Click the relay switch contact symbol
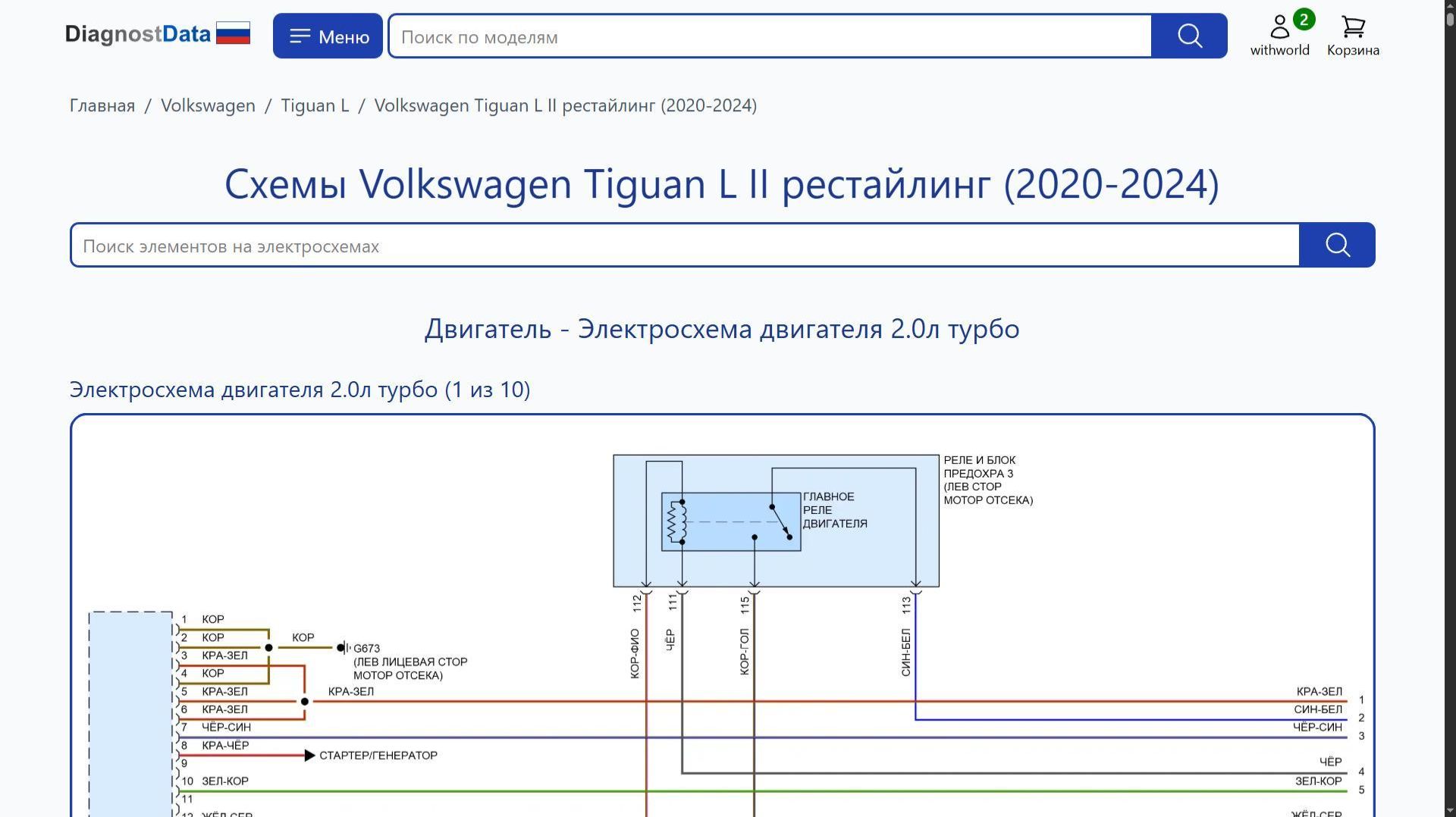 [780, 522]
